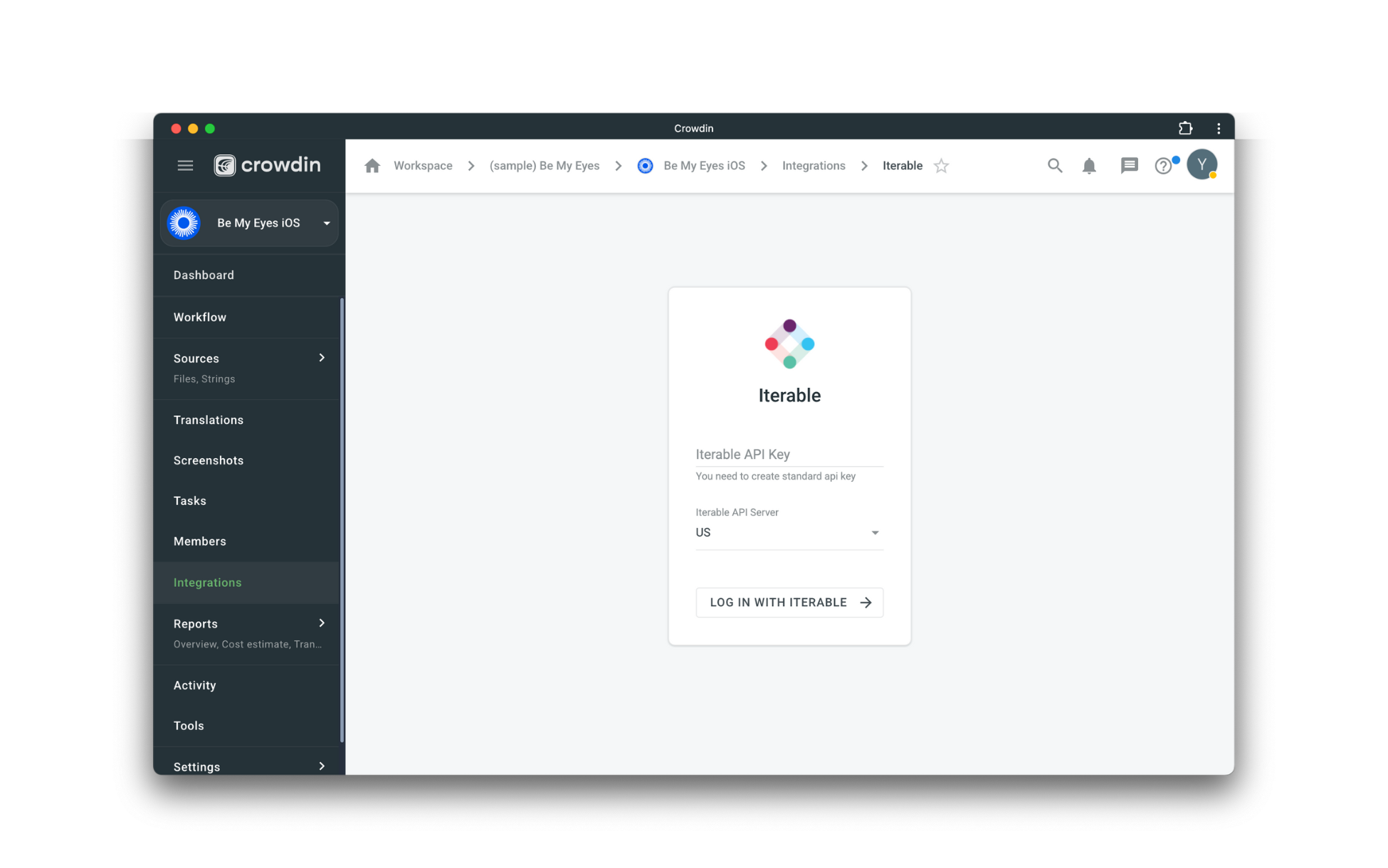Image resolution: width=1388 pixels, height=868 pixels.
Task: Select Integrations in the sidebar
Action: [246, 583]
